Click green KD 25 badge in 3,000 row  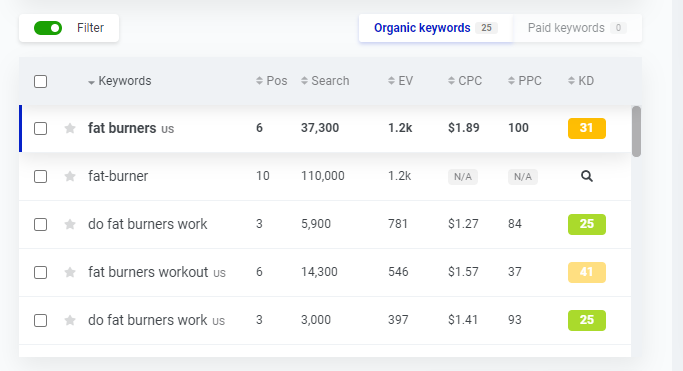tap(587, 320)
